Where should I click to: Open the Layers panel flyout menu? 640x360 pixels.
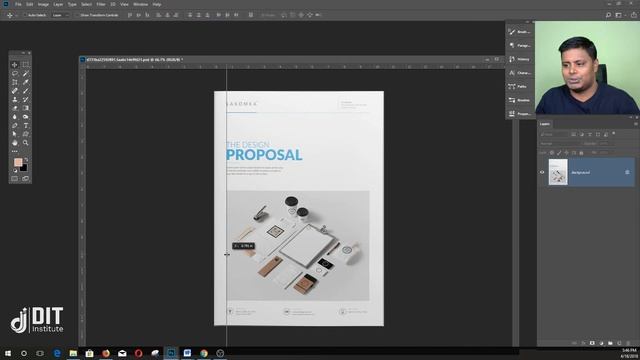[636, 124]
